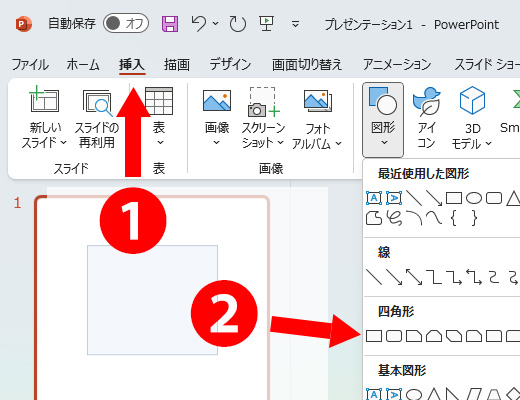Pick Text Box in 最近使用した図形
Viewport: 520px width, 400px height.
click(x=374, y=198)
